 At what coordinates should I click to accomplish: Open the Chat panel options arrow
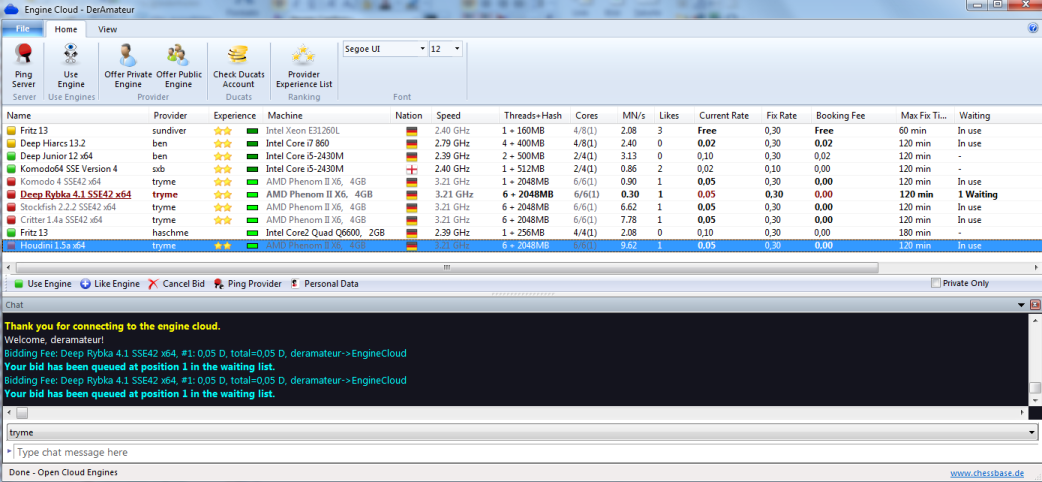(x=1021, y=304)
